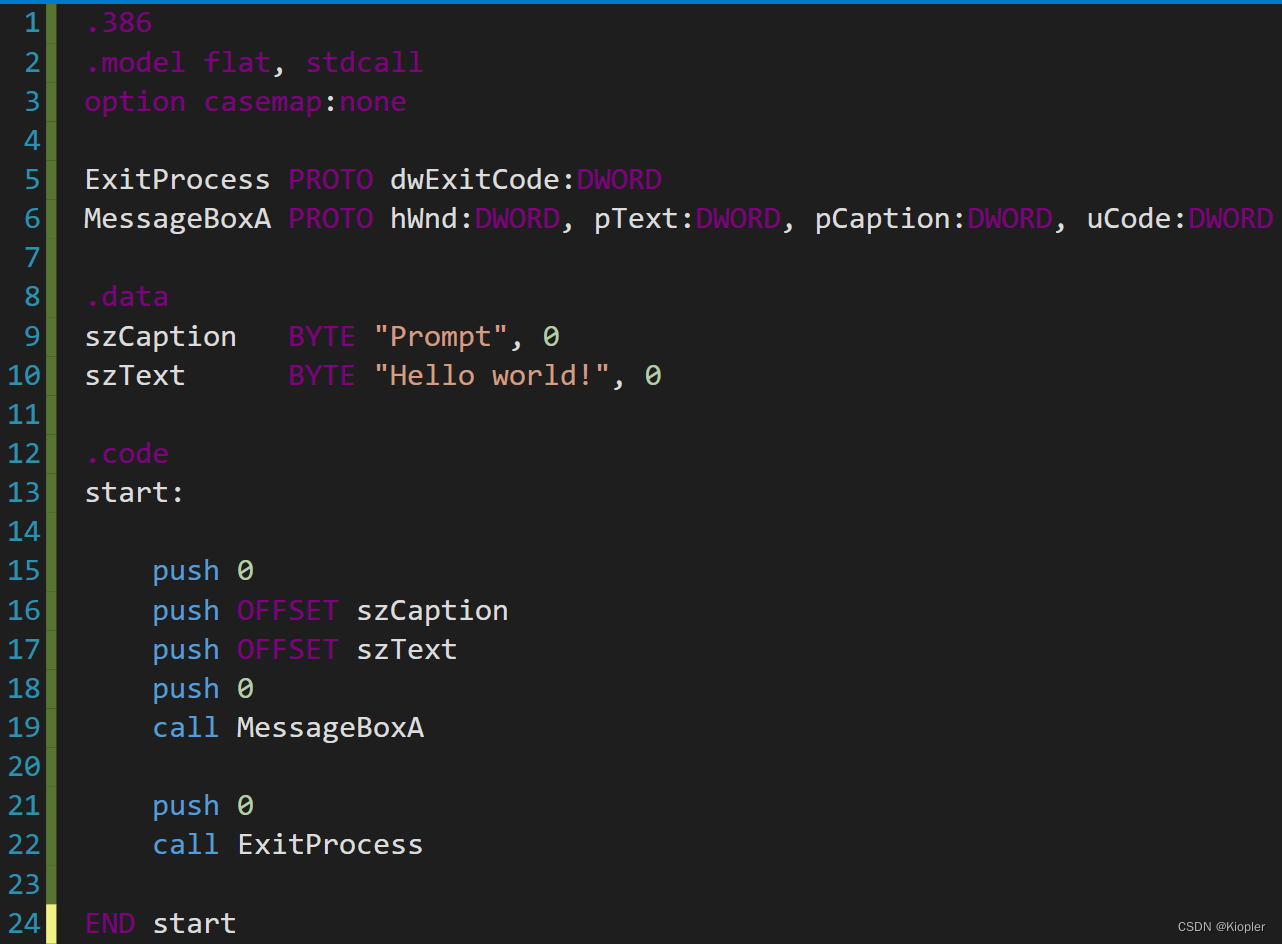Viewport: 1282px width, 944px height.
Task: Click szCaption on the push OFFSET line
Action: (432, 610)
